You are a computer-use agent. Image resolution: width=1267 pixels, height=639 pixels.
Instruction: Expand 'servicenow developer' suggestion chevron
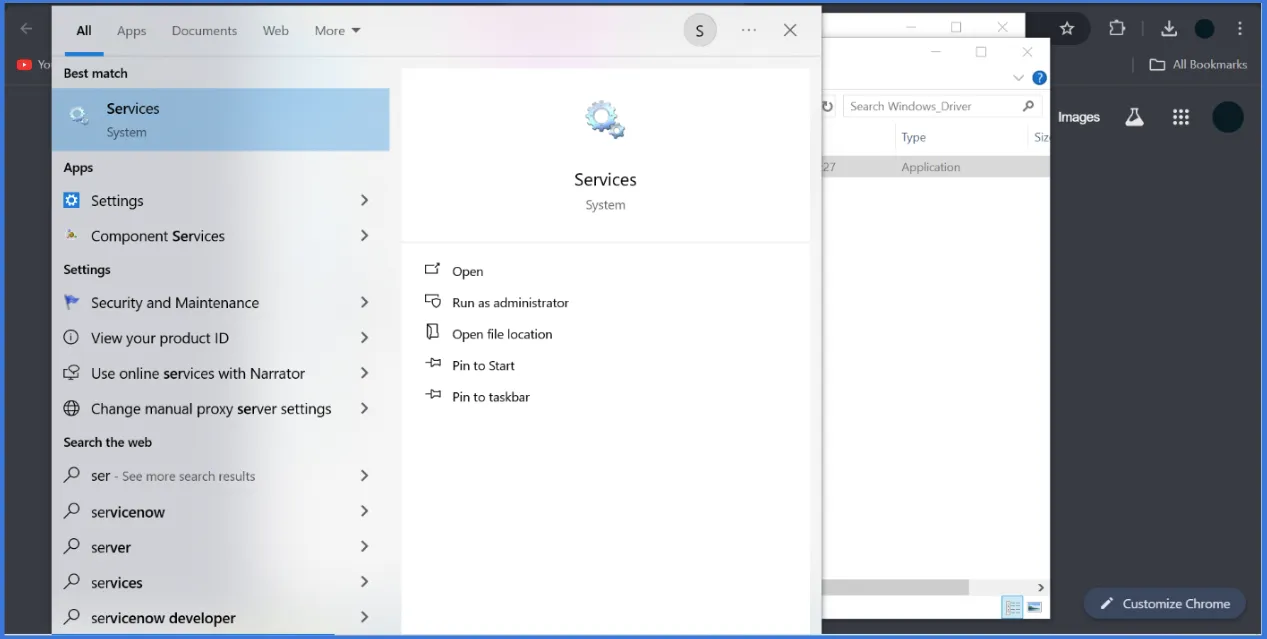[x=364, y=617]
